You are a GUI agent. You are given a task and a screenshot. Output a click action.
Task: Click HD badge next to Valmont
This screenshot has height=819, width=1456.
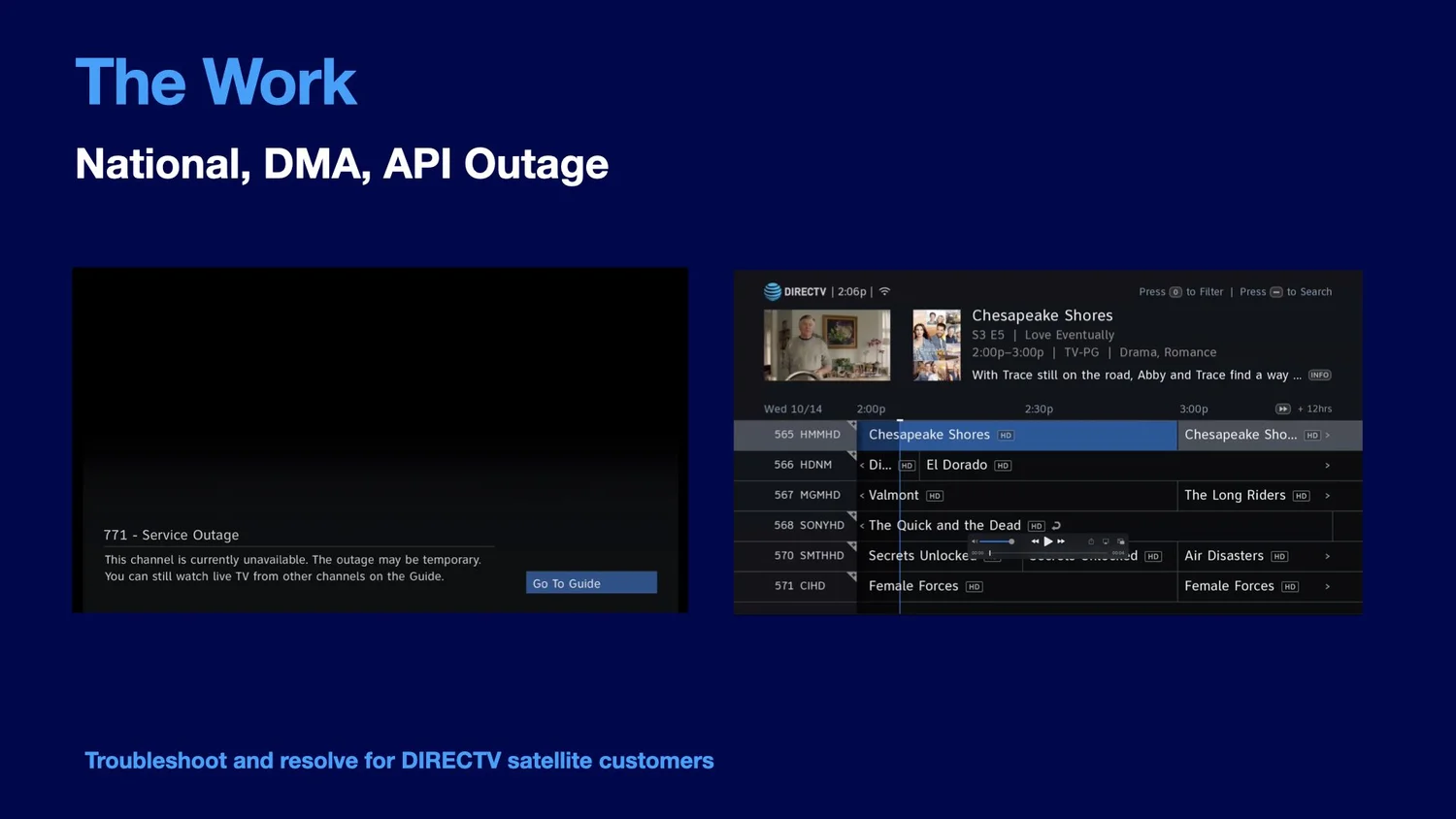[x=935, y=496]
